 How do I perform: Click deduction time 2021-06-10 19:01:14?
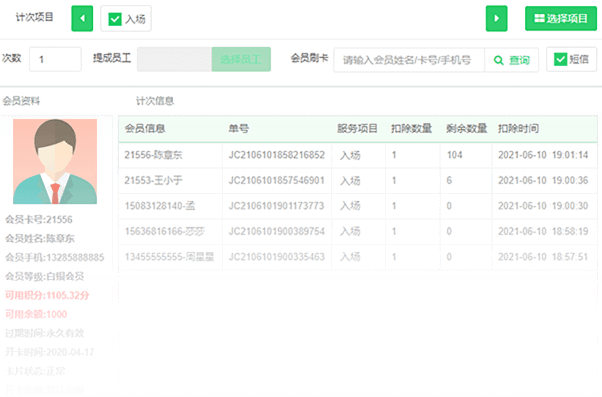543,155
